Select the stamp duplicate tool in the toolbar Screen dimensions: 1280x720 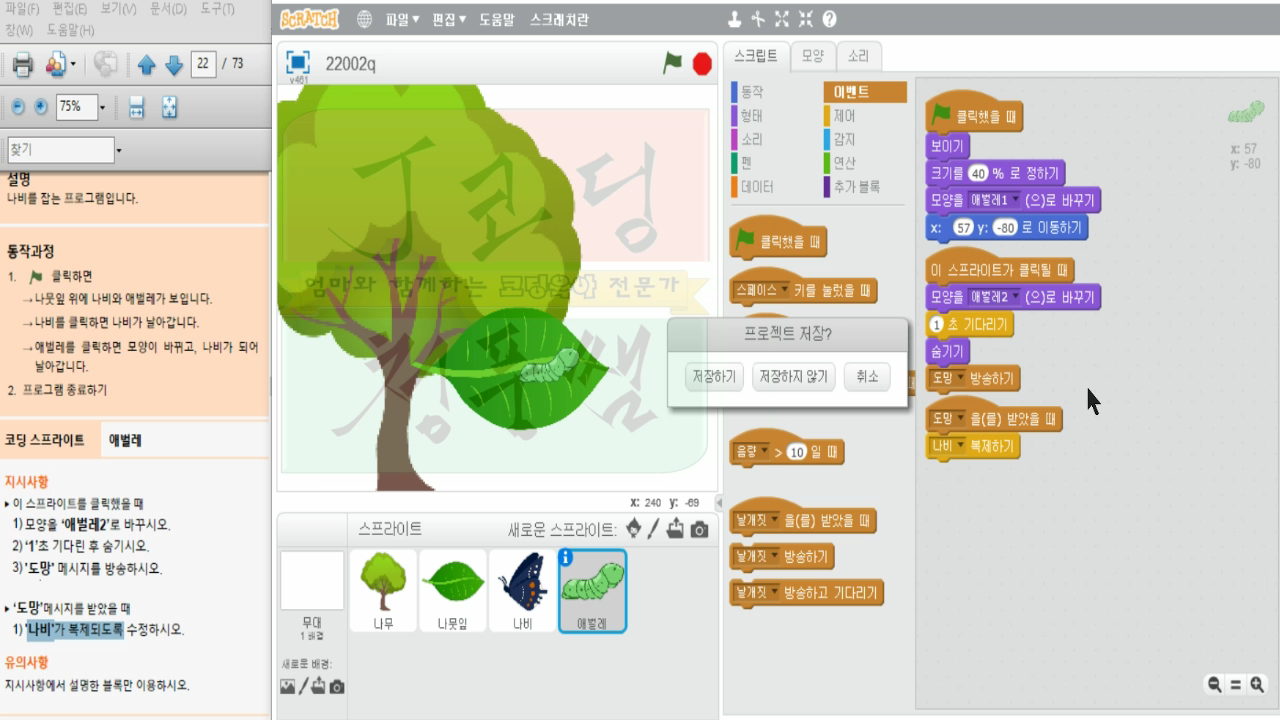735,17
